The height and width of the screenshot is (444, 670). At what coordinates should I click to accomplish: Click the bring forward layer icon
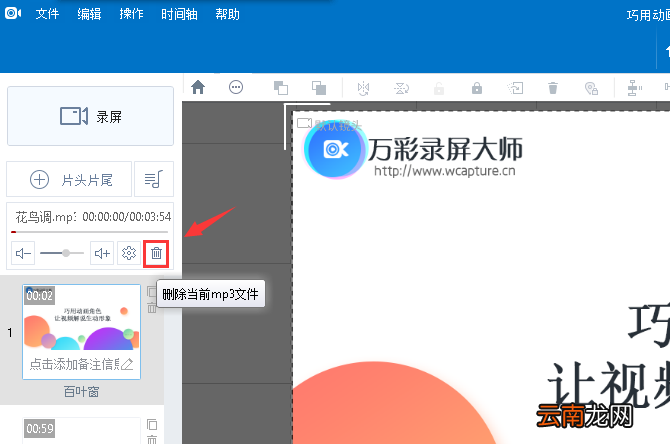click(x=281, y=88)
